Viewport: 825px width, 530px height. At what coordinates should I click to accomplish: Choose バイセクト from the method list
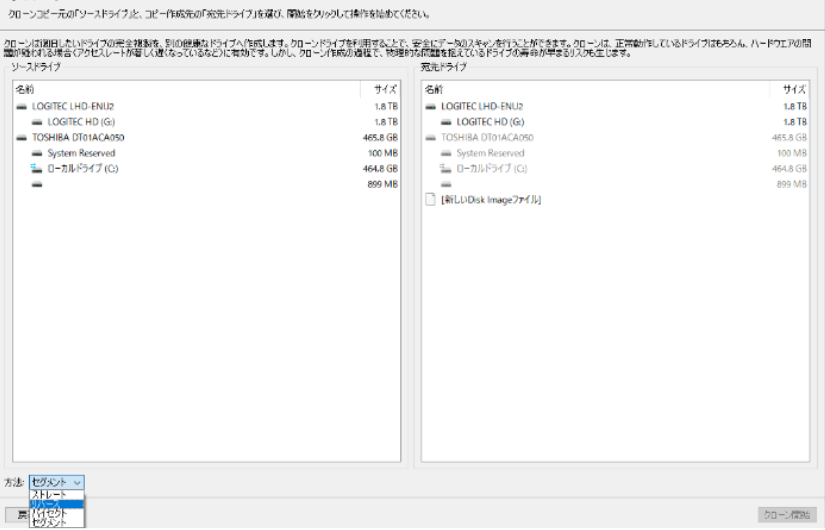tap(50, 513)
